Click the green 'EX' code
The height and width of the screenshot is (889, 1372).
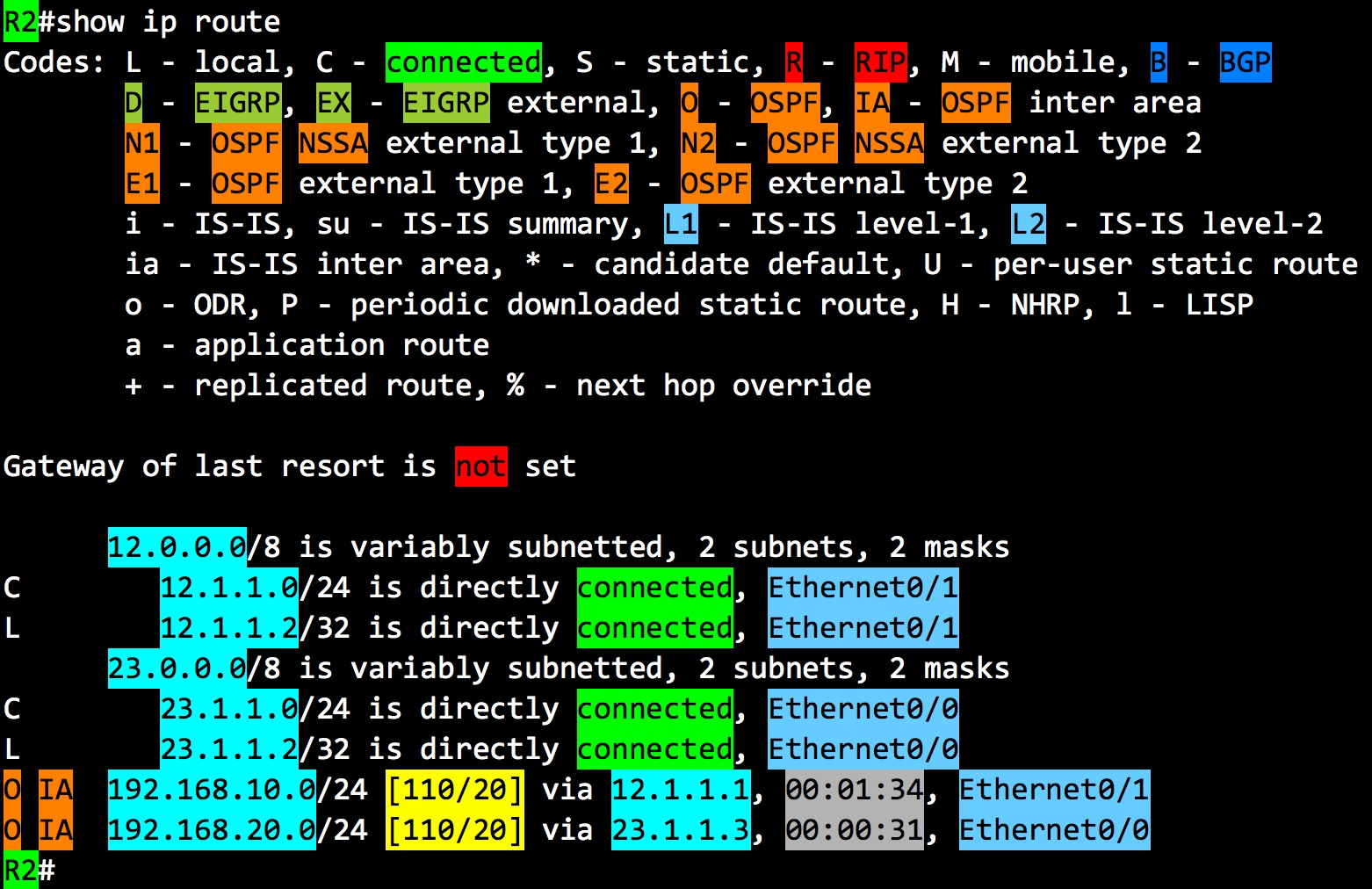coord(334,103)
